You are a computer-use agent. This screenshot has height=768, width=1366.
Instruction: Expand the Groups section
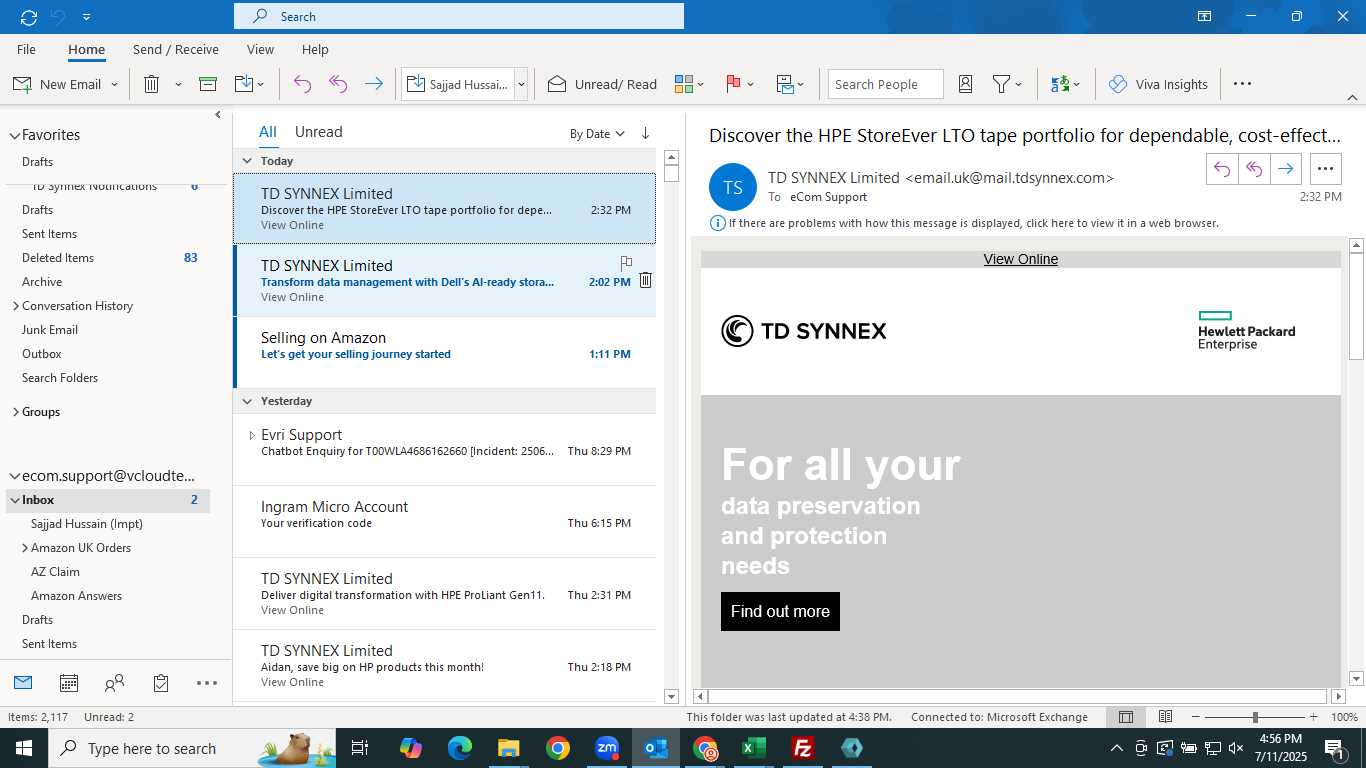tap(15, 412)
